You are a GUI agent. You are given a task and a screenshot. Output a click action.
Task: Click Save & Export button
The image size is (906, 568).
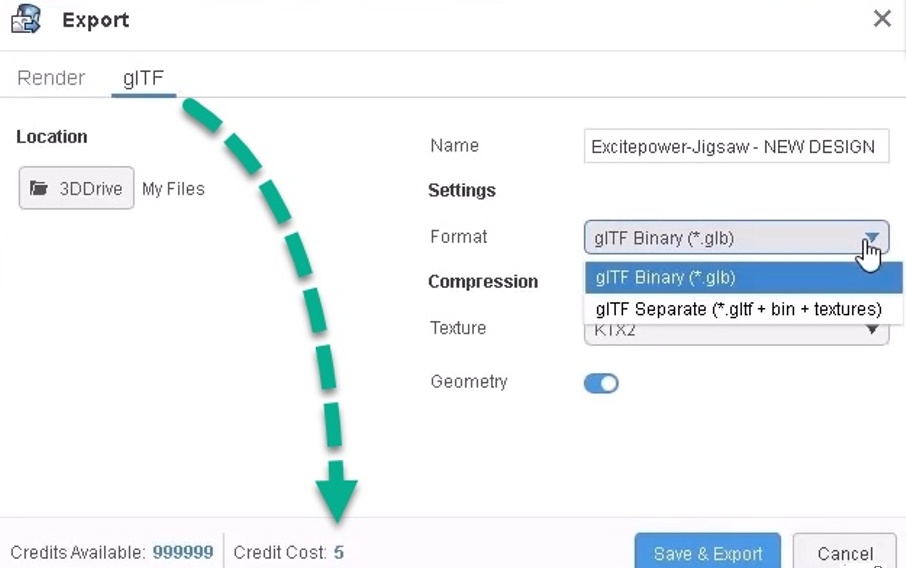click(x=707, y=553)
